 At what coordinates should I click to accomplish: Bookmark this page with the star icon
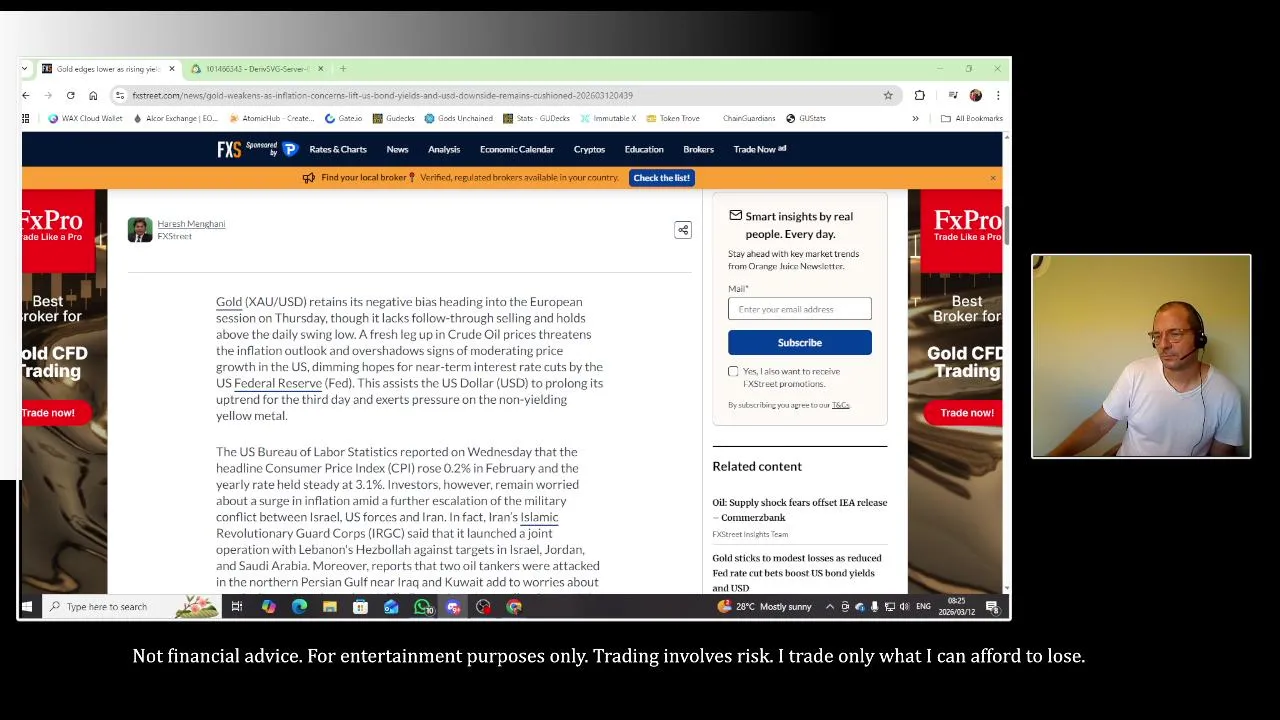click(x=888, y=95)
